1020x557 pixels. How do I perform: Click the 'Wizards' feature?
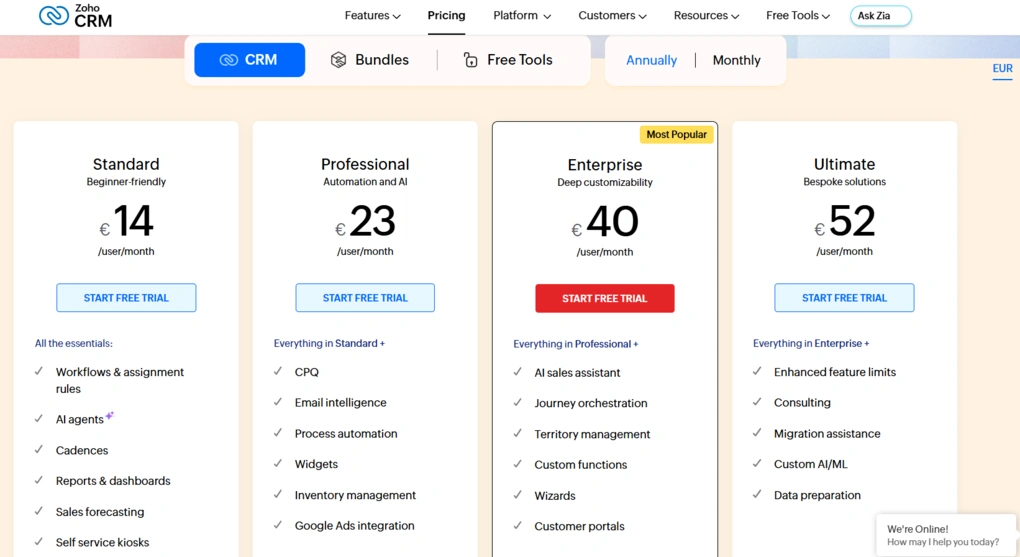click(x=555, y=496)
